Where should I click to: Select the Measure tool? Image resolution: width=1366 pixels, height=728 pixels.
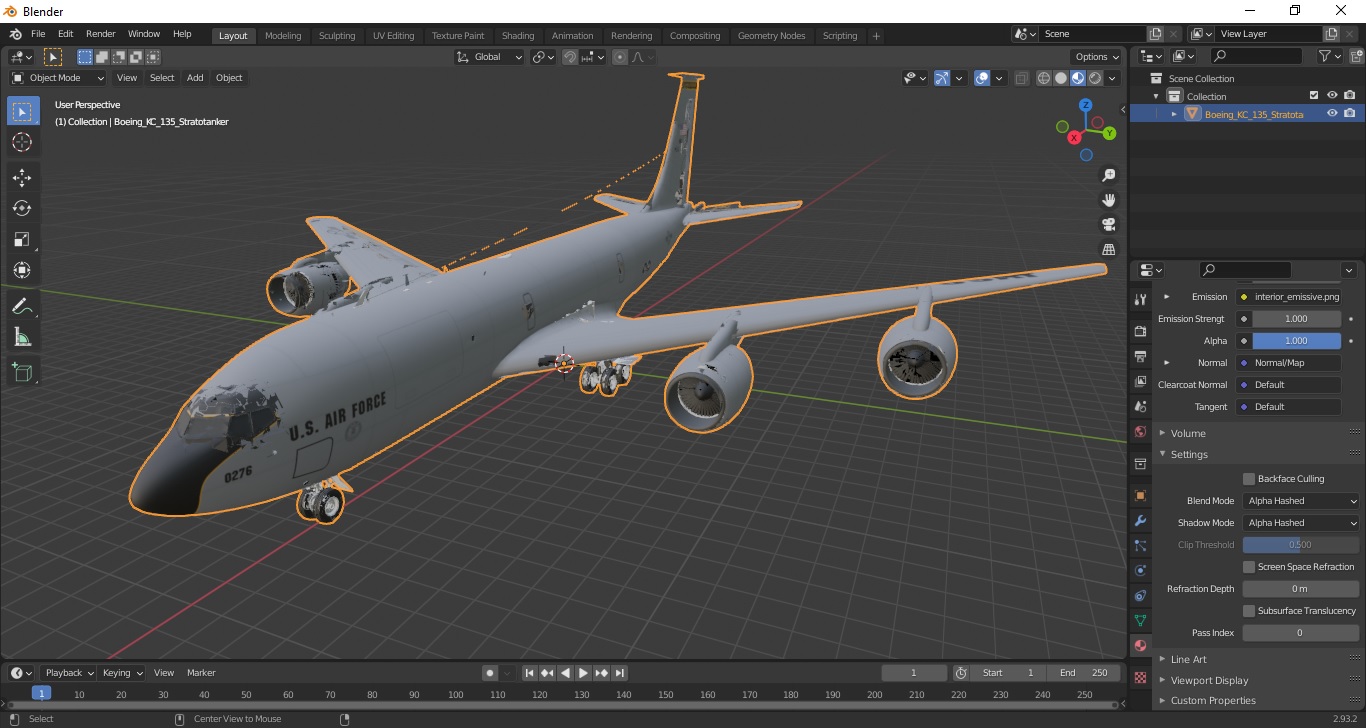[22, 337]
